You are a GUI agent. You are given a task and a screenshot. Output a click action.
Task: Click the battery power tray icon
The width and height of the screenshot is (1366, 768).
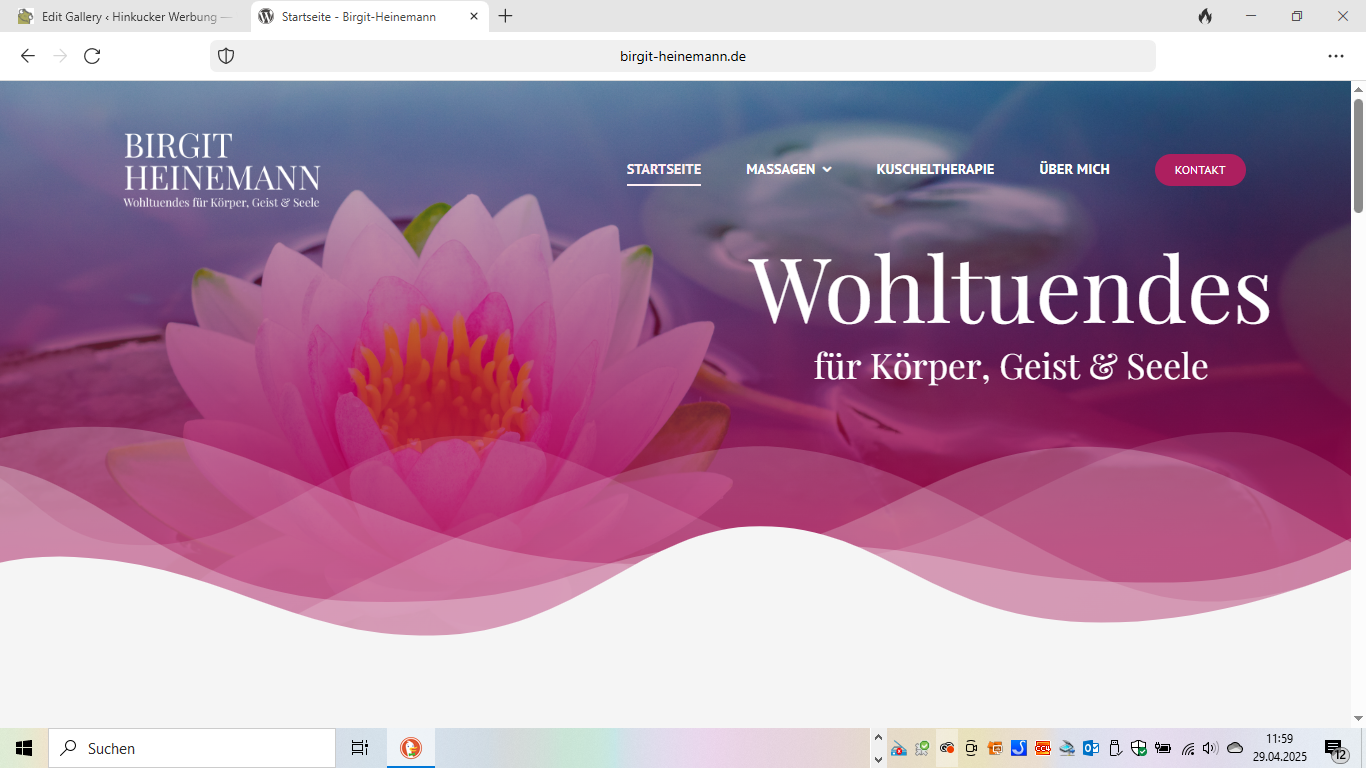pos(1163,748)
